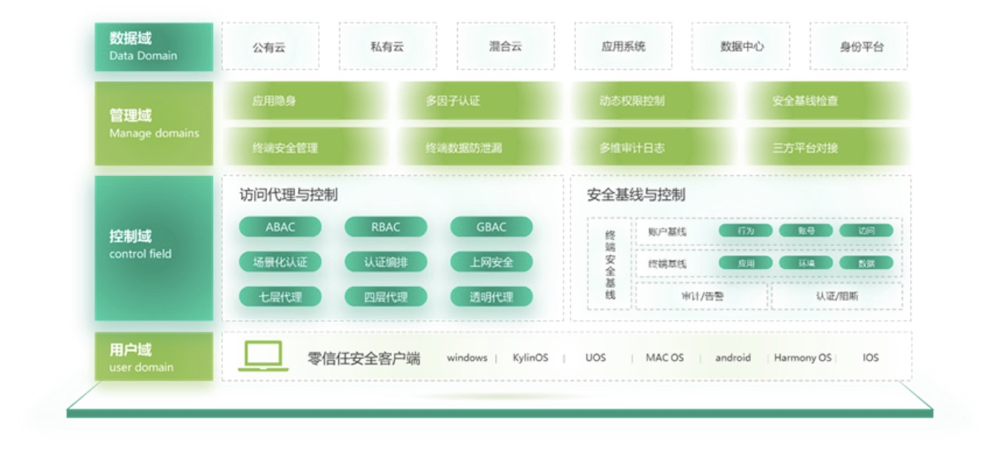Click the 混合云 box
This screenshot has height=452, width=1000.
[506, 47]
